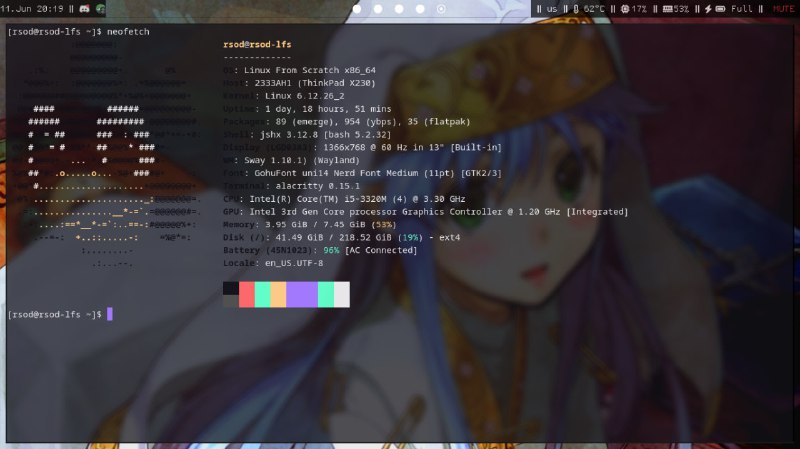800x449 pixels.
Task: Click 'alacritty 0.15.1' terminal line
Action: click(317, 186)
